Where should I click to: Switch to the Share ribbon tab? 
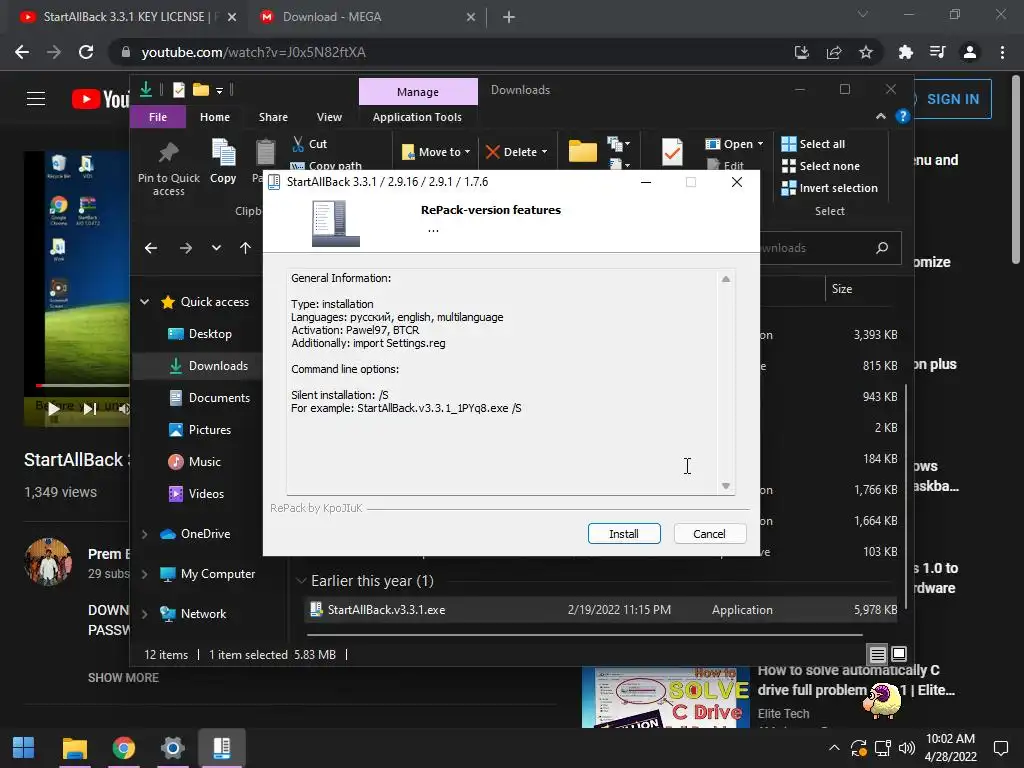[273, 117]
